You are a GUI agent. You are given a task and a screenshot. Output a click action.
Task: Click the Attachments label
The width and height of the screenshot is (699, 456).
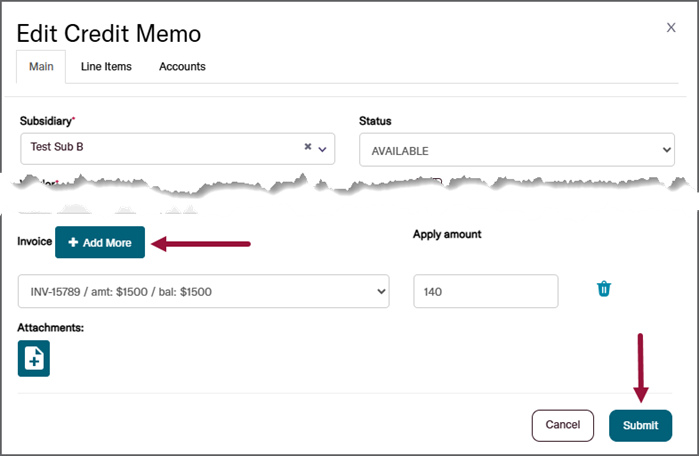50,327
